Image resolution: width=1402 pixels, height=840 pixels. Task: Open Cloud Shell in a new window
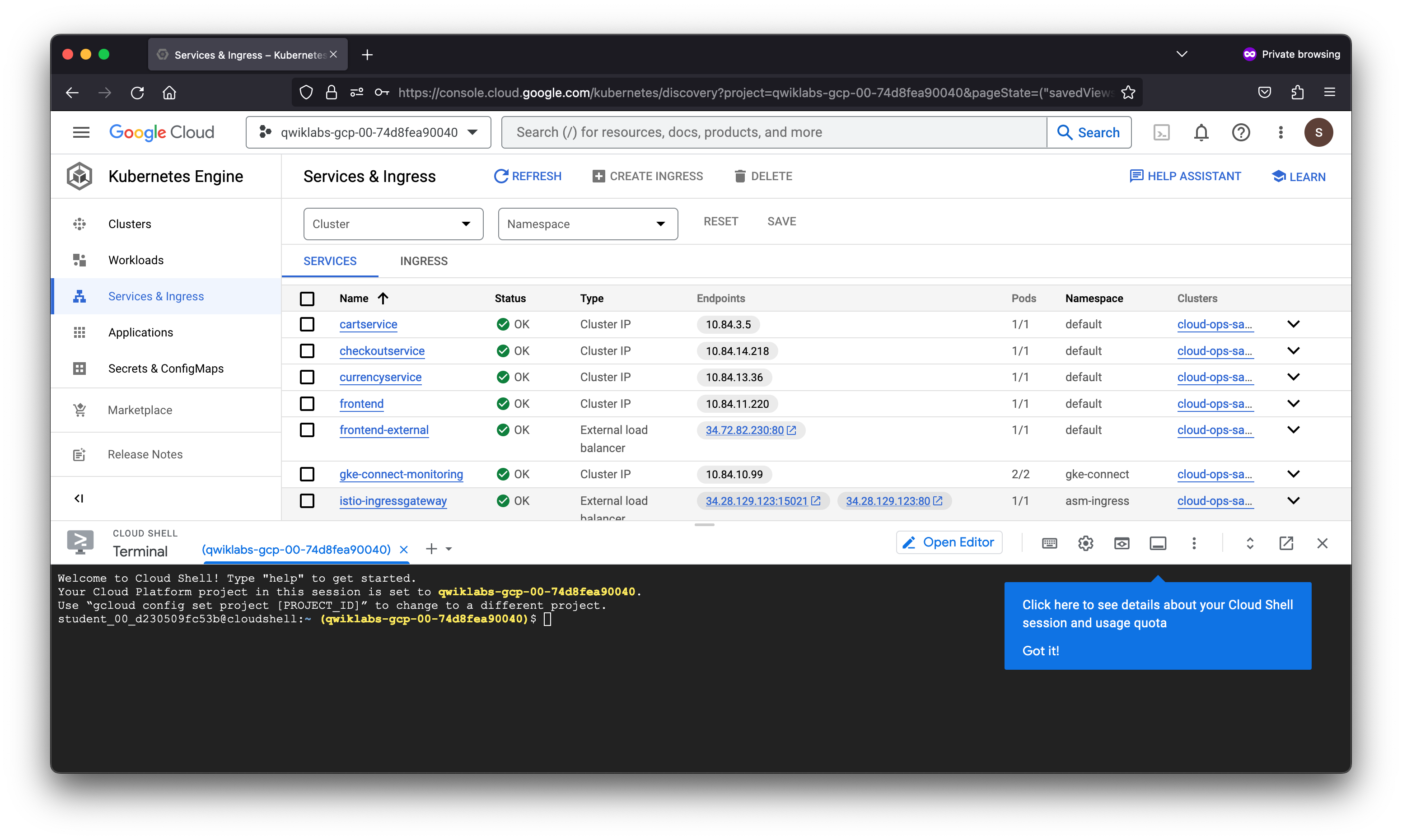click(1286, 543)
